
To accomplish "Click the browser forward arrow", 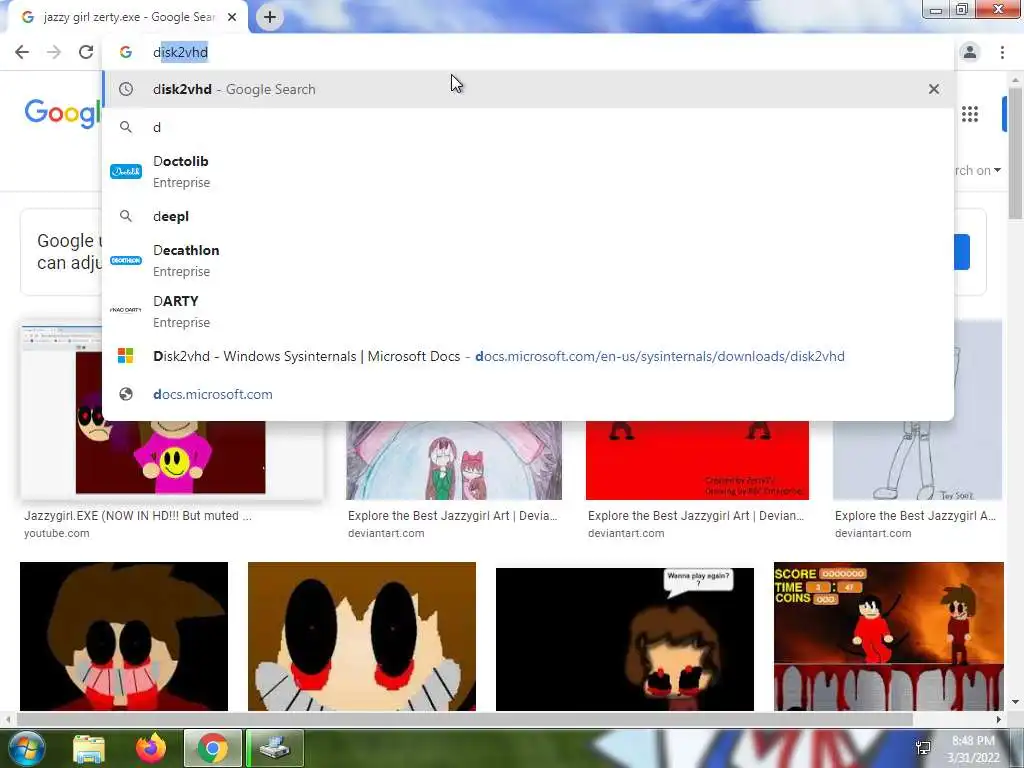I will (54, 52).
